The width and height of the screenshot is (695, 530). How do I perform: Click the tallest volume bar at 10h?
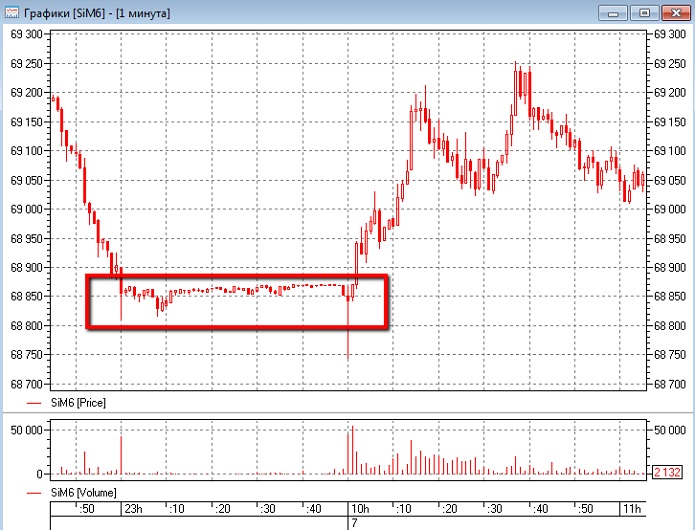(x=353, y=450)
